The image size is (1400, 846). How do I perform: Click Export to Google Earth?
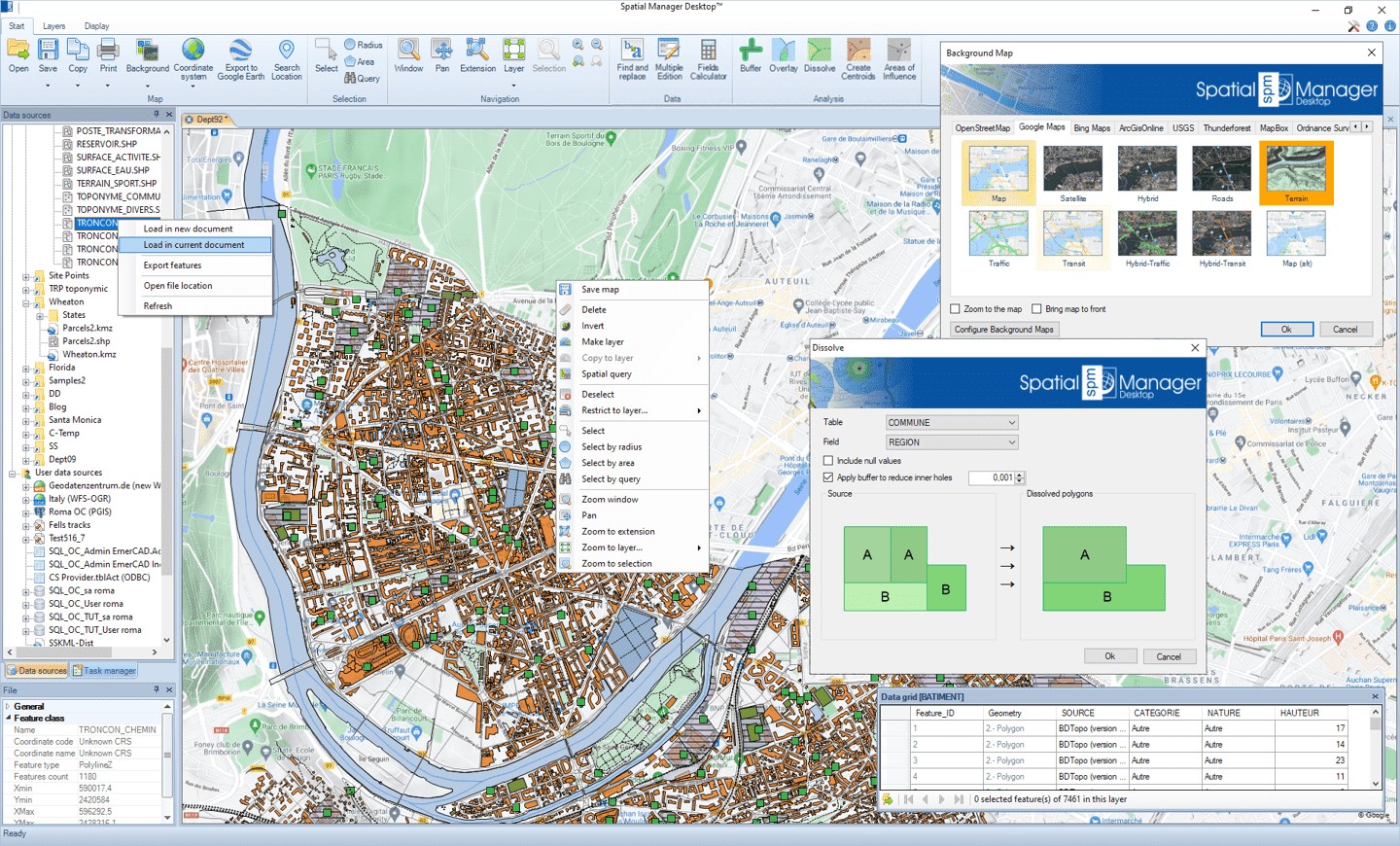tap(241, 58)
